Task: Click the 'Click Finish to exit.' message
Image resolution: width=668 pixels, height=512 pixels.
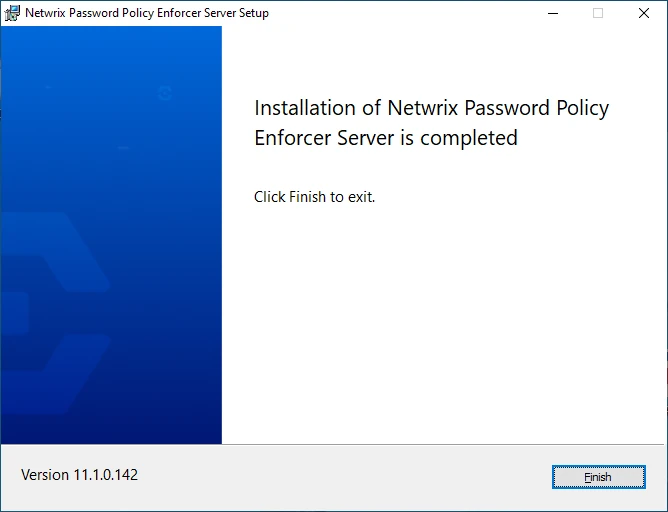Action: click(x=314, y=197)
